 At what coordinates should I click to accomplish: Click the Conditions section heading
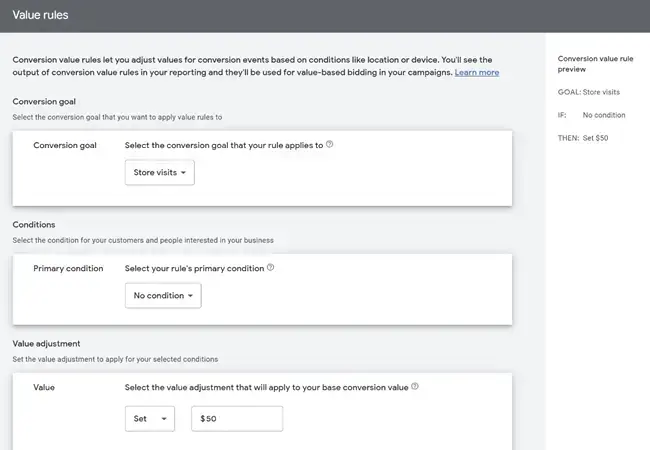(x=34, y=225)
